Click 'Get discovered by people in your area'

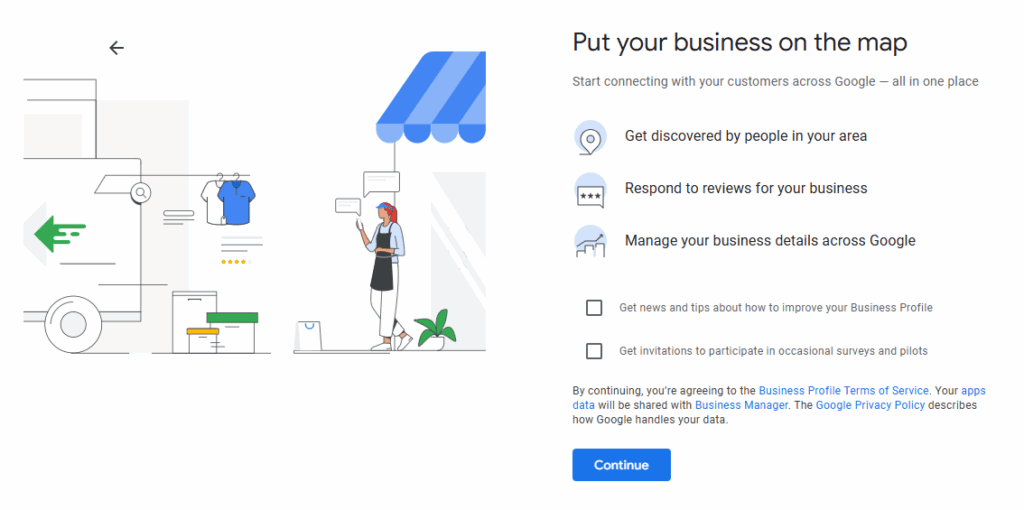pyautogui.click(x=746, y=136)
